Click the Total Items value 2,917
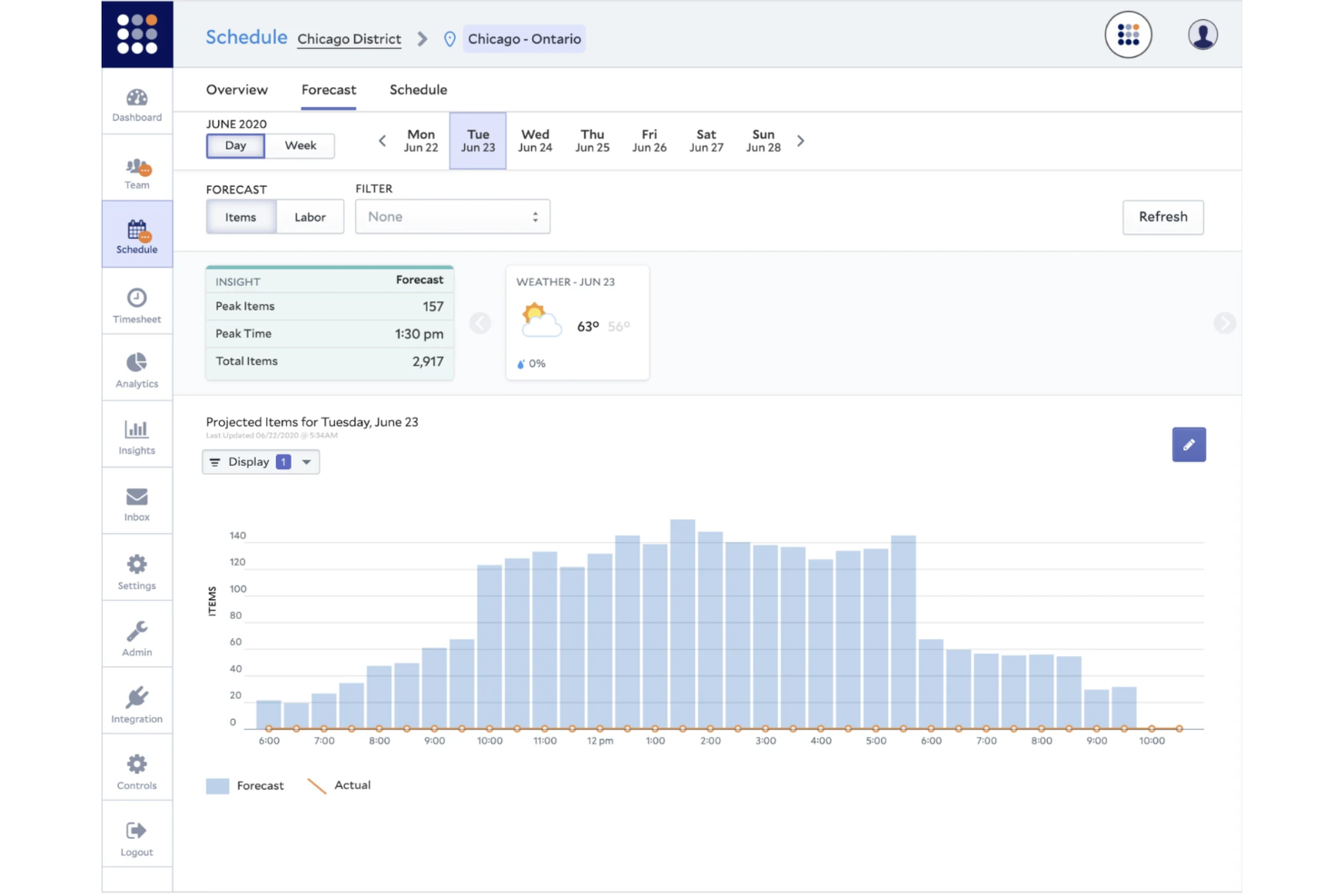 click(x=428, y=361)
